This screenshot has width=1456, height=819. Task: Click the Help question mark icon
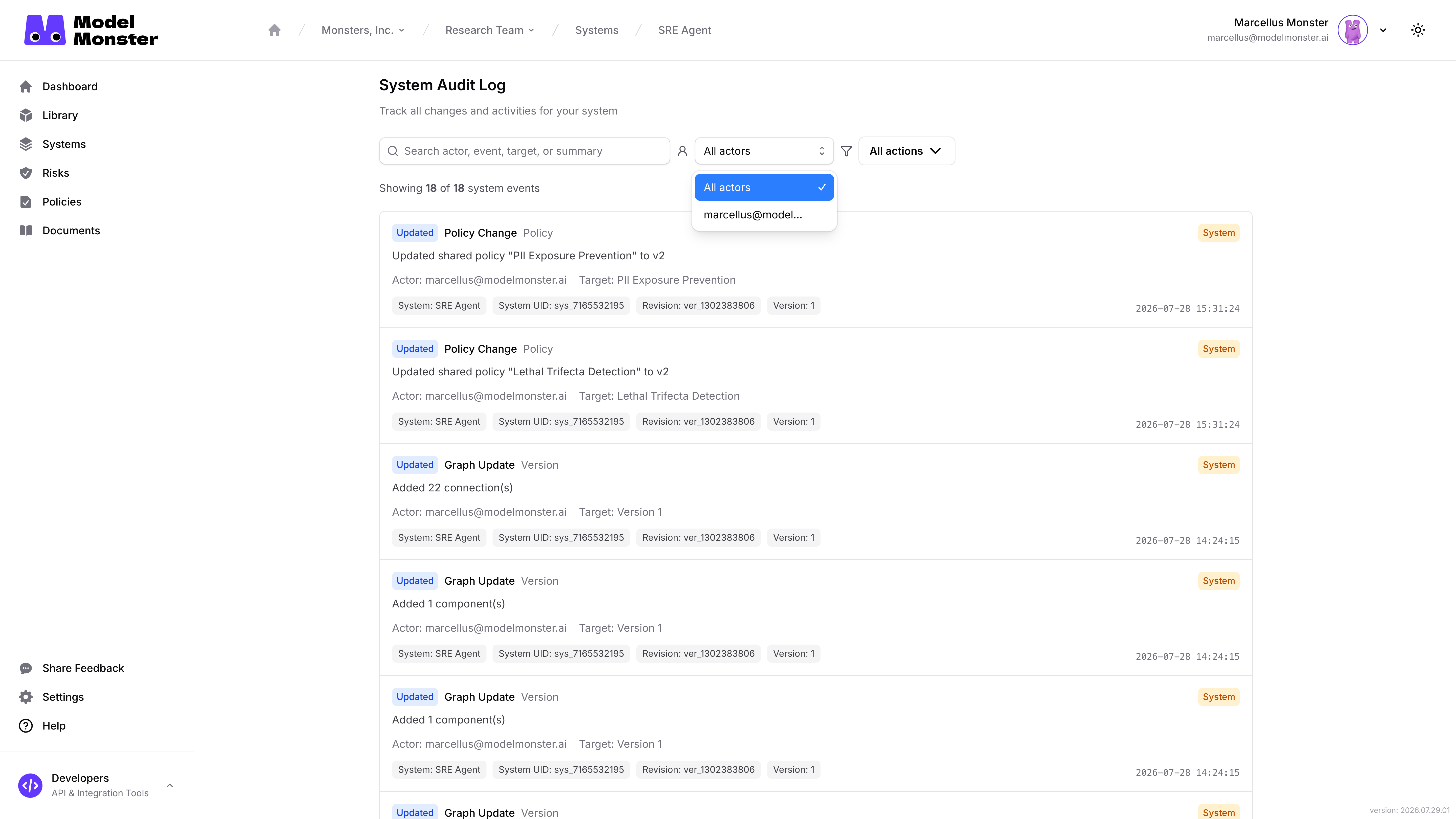(x=26, y=726)
